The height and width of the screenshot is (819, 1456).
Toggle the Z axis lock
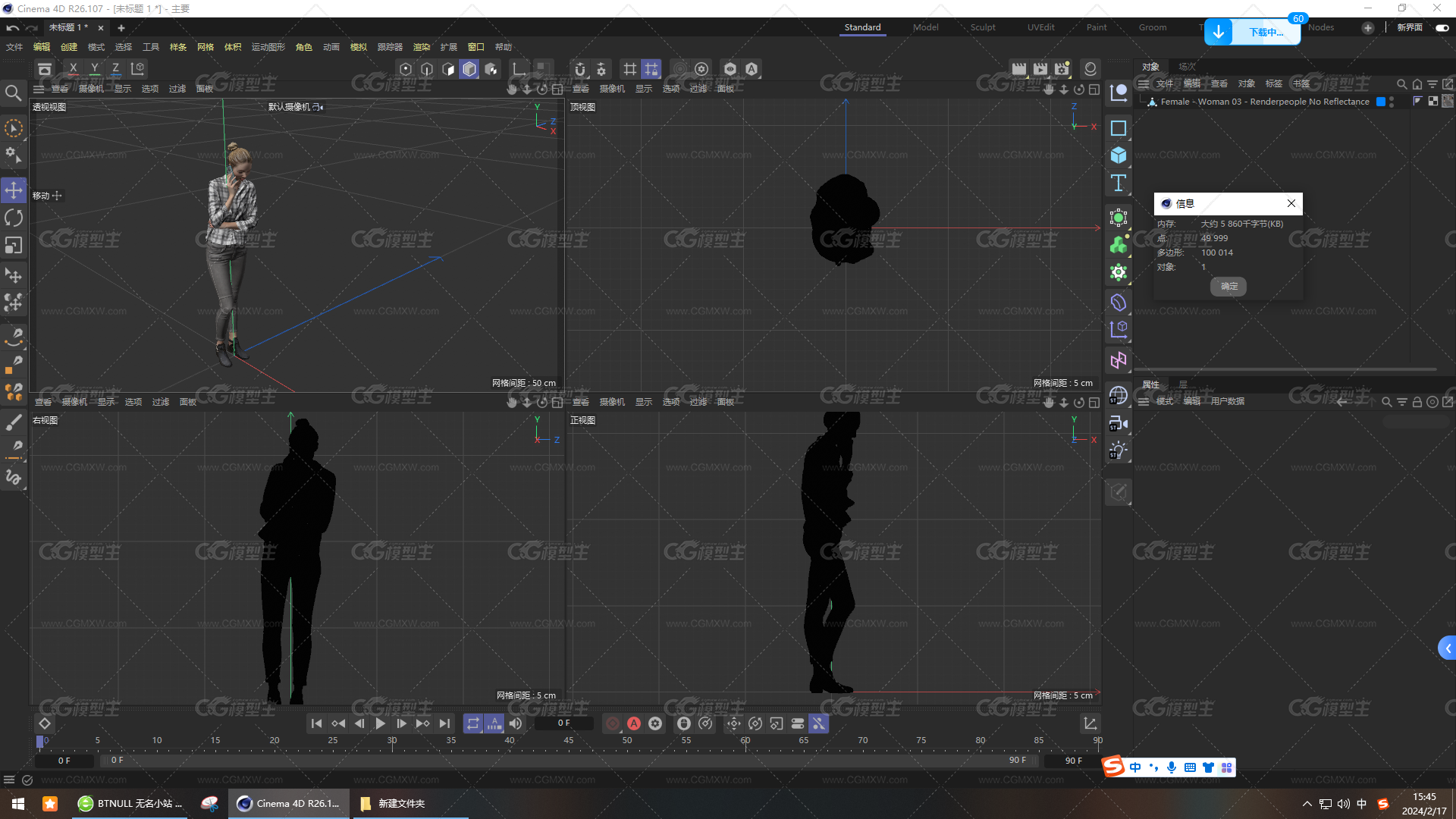click(x=115, y=69)
